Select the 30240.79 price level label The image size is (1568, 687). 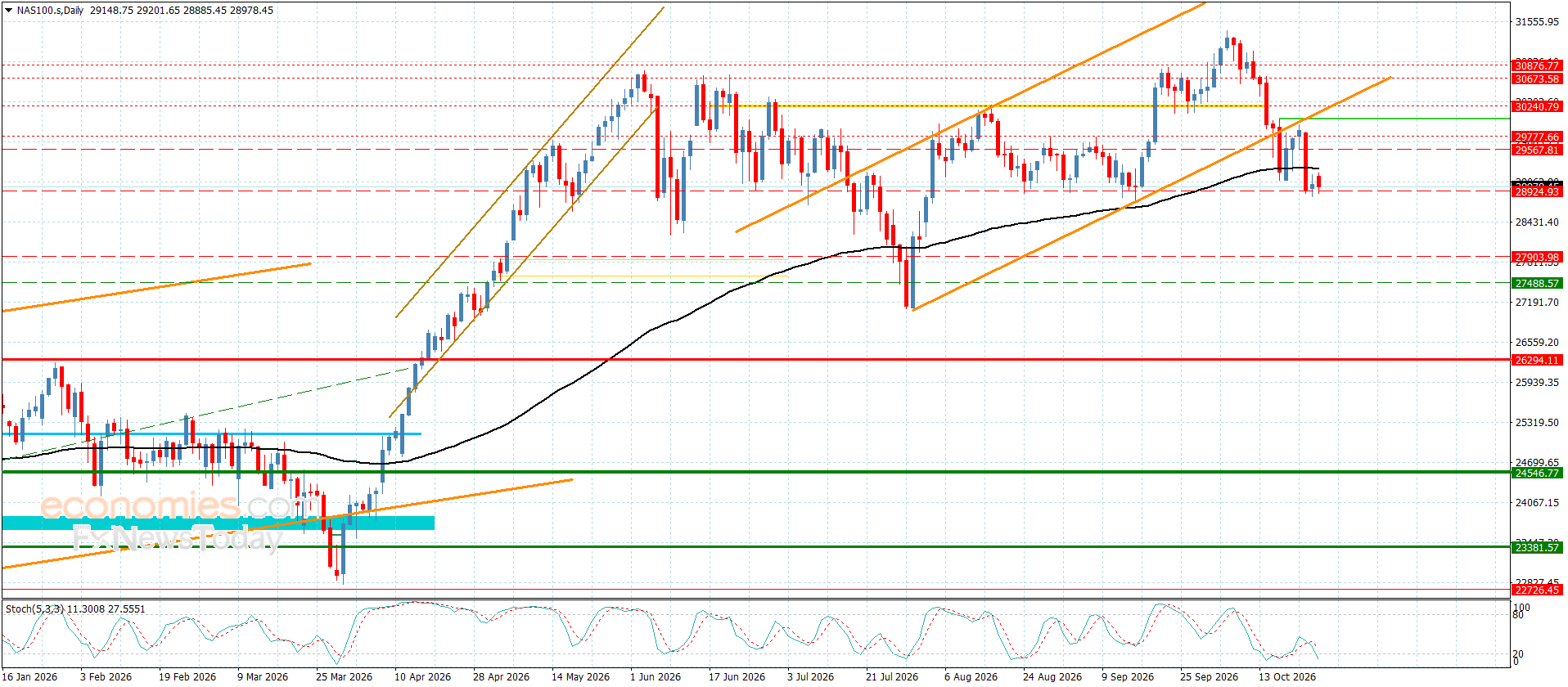point(1537,107)
